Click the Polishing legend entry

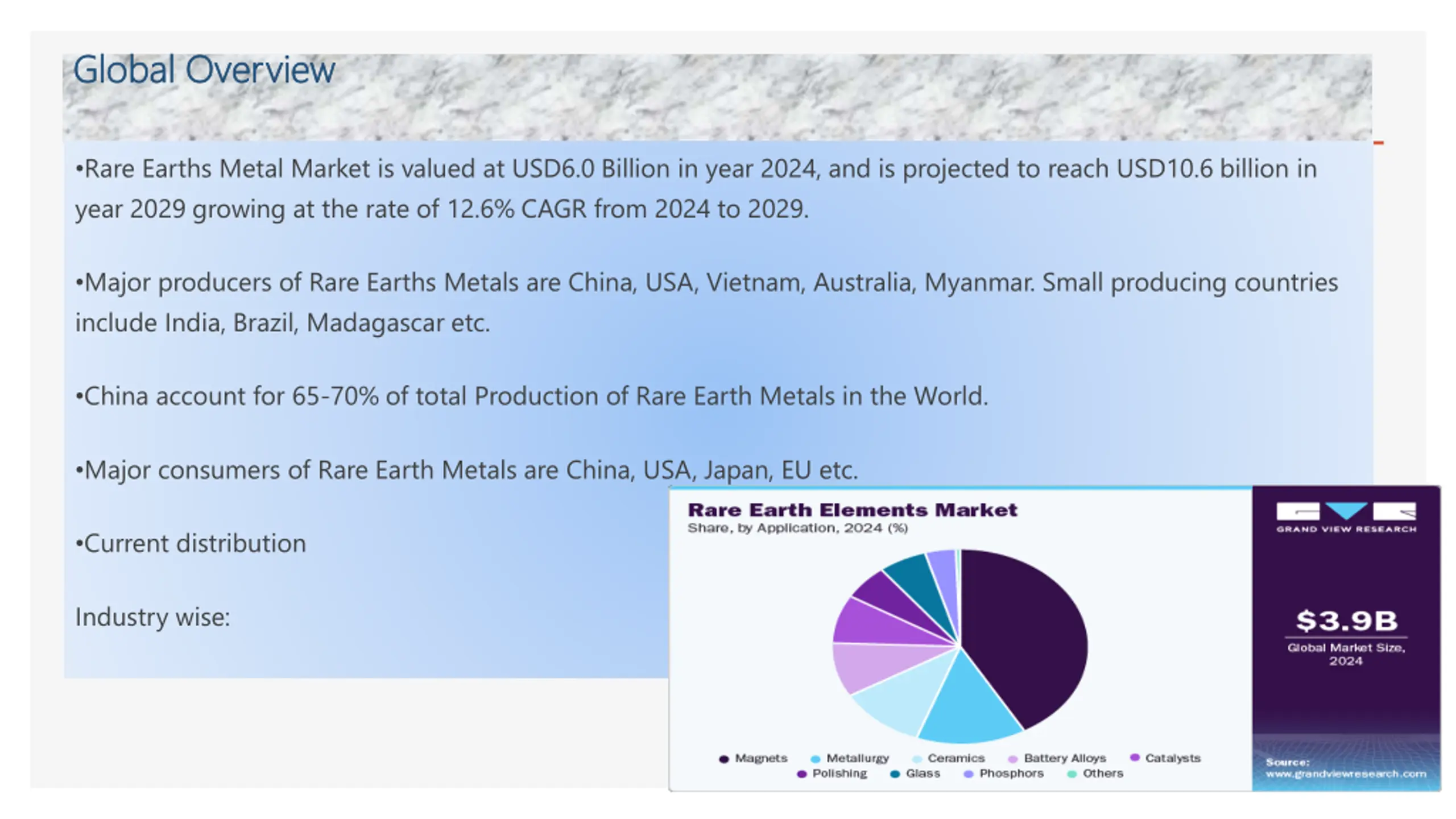coord(832,773)
